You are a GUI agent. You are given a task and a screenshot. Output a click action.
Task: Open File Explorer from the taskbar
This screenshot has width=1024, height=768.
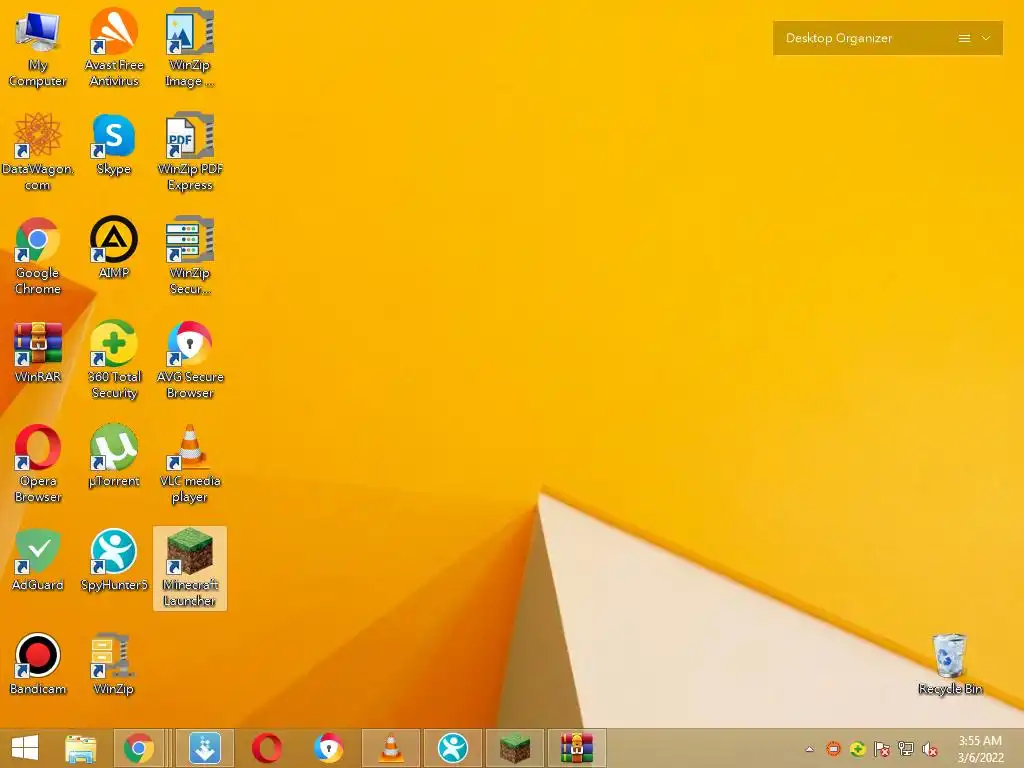point(80,748)
